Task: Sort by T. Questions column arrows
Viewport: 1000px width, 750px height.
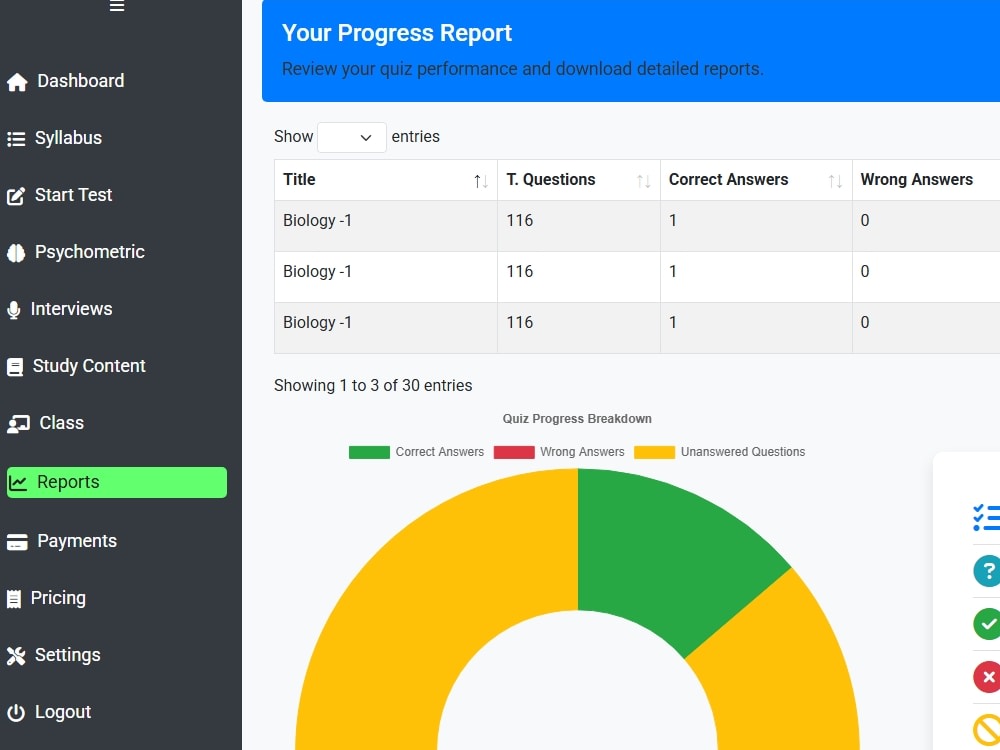Action: tap(643, 181)
